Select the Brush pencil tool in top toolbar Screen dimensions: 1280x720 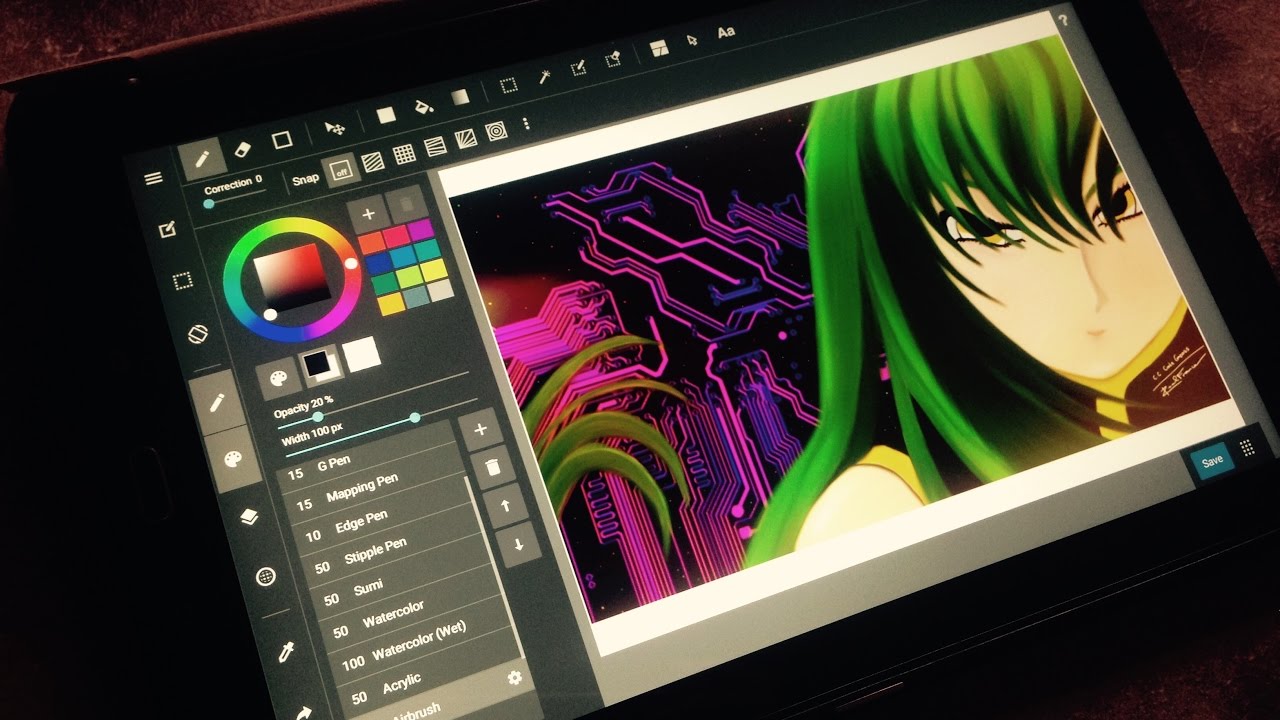click(x=202, y=158)
